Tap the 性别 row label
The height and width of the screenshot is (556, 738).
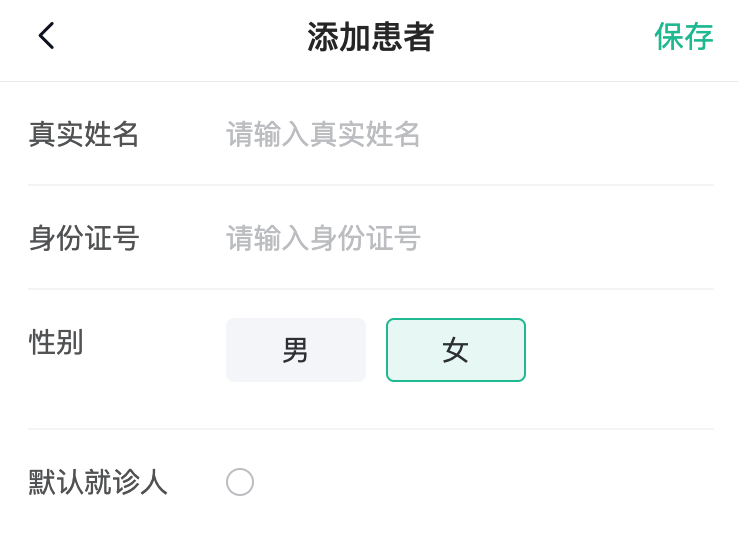pos(56,342)
